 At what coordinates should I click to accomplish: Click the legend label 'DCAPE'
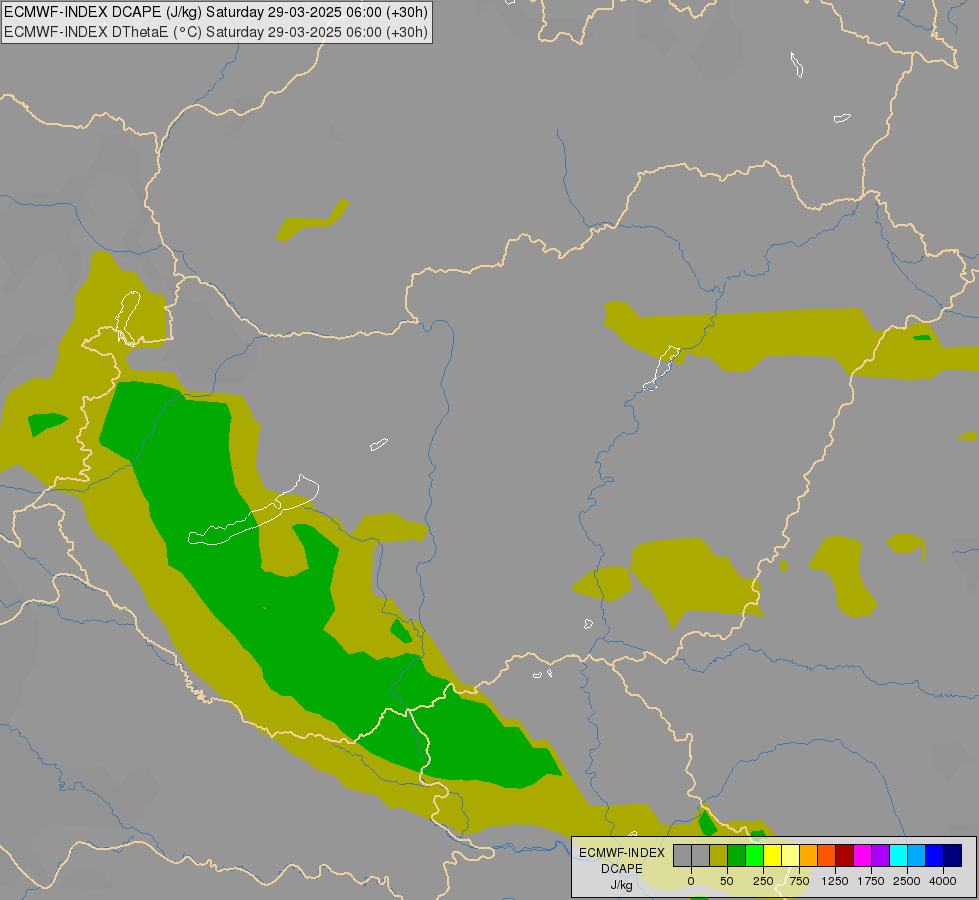(622, 869)
